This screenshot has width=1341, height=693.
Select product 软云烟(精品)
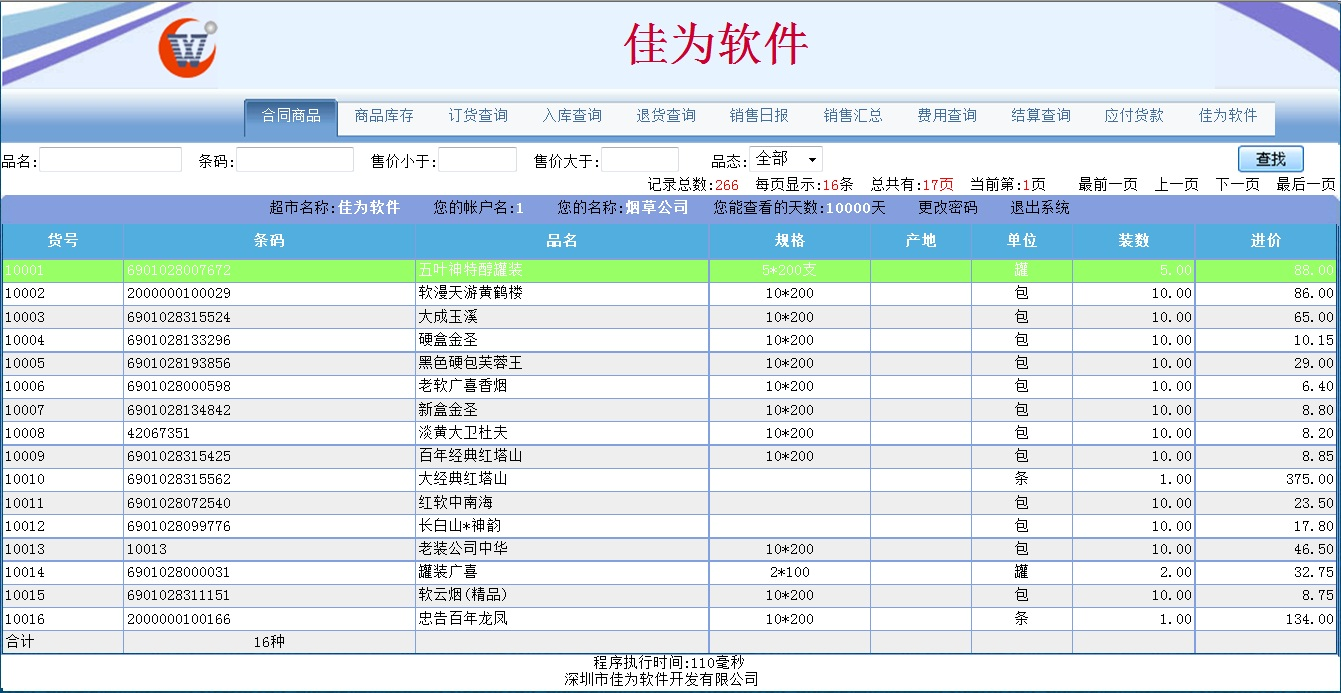pos(463,595)
